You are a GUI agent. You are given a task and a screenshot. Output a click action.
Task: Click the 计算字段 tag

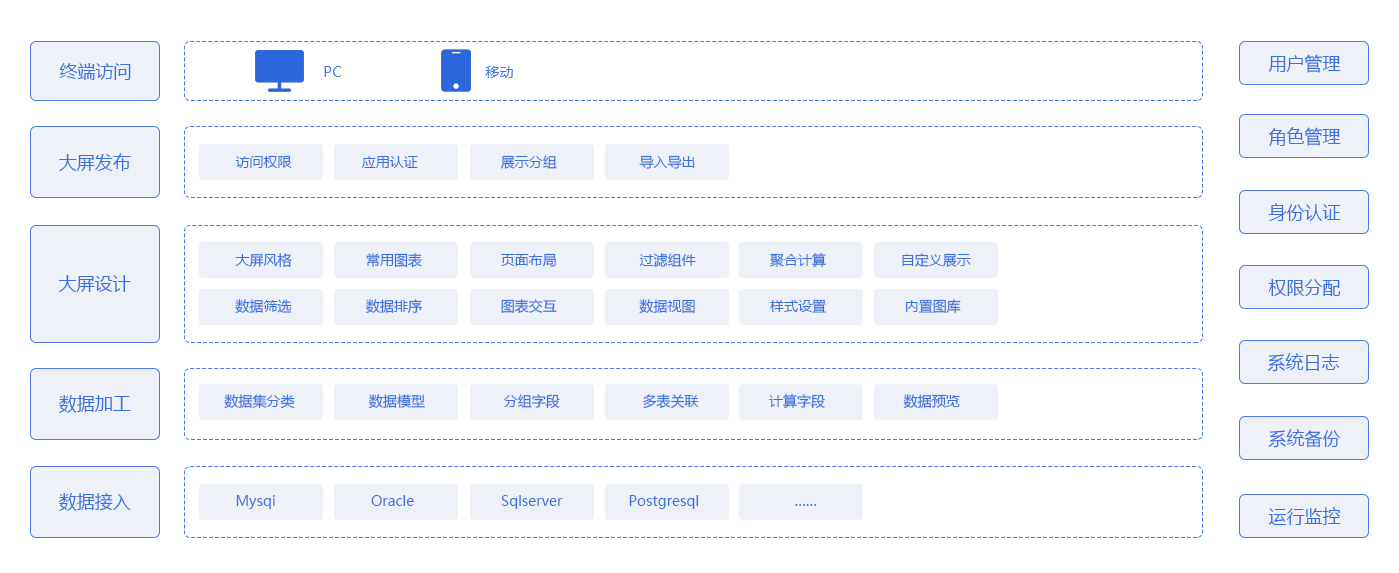tap(801, 402)
